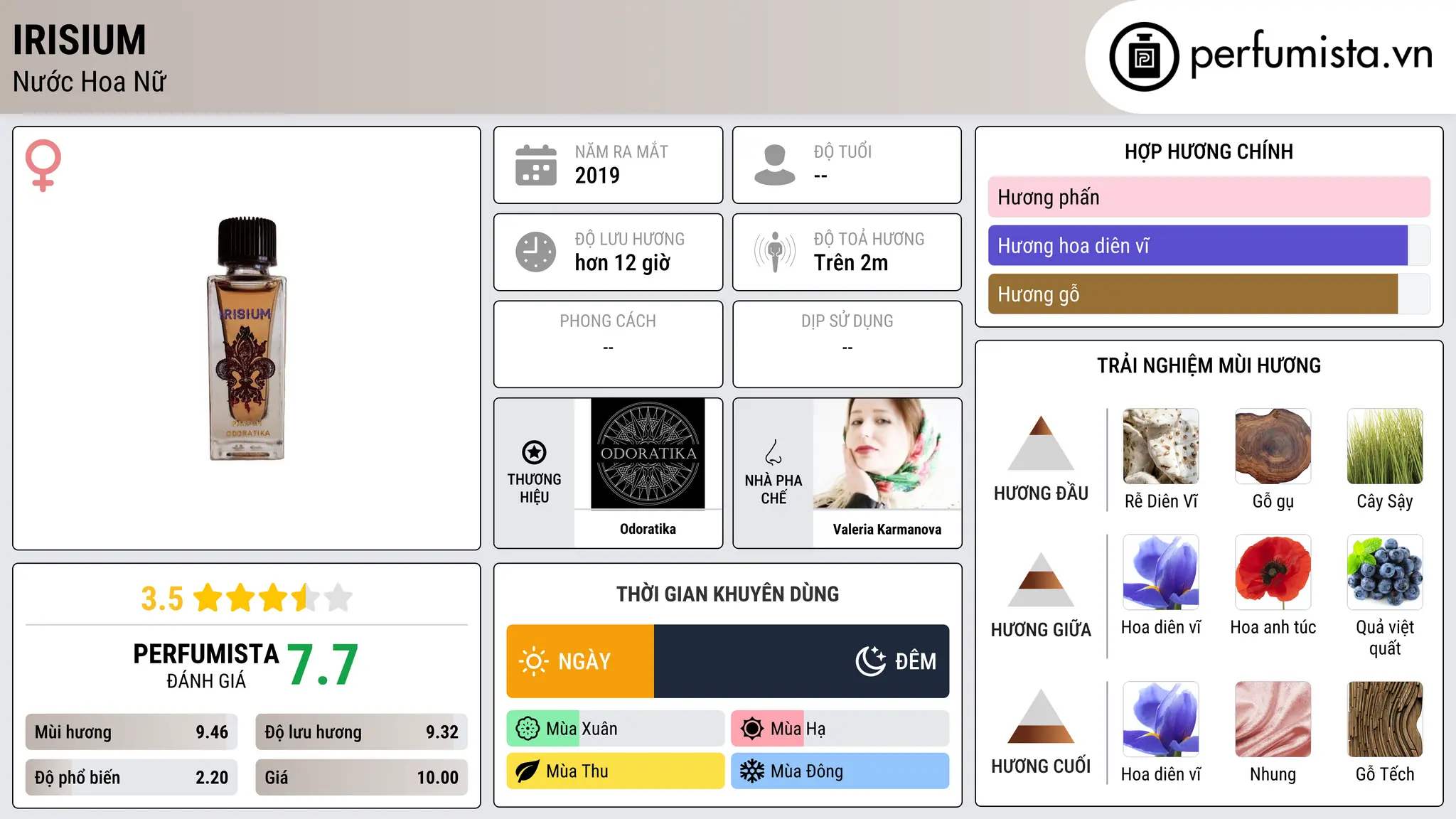Screen dimensions: 1456x819
Task: Click the Hợp hương chính heading
Action: [1209, 151]
